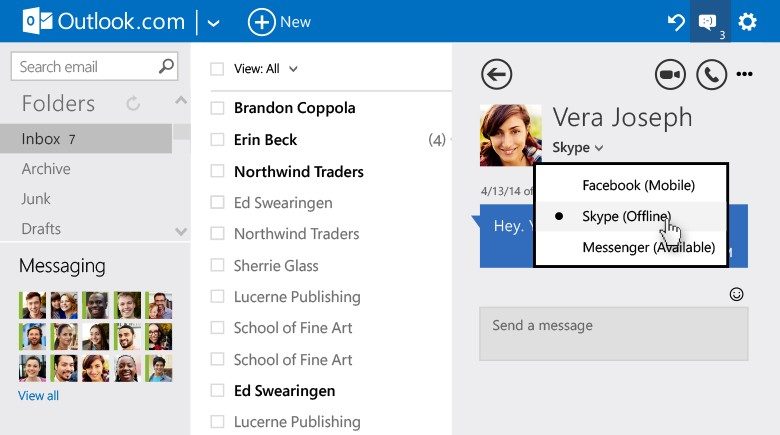
Task: Open the settings gear icon
Action: click(x=747, y=22)
